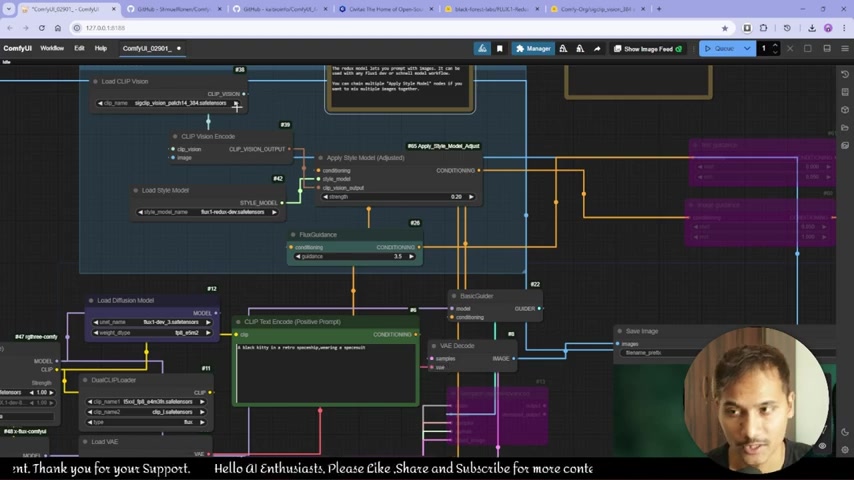Open the Queue button dropdown arrow
854x480 pixels.
(x=747, y=48)
